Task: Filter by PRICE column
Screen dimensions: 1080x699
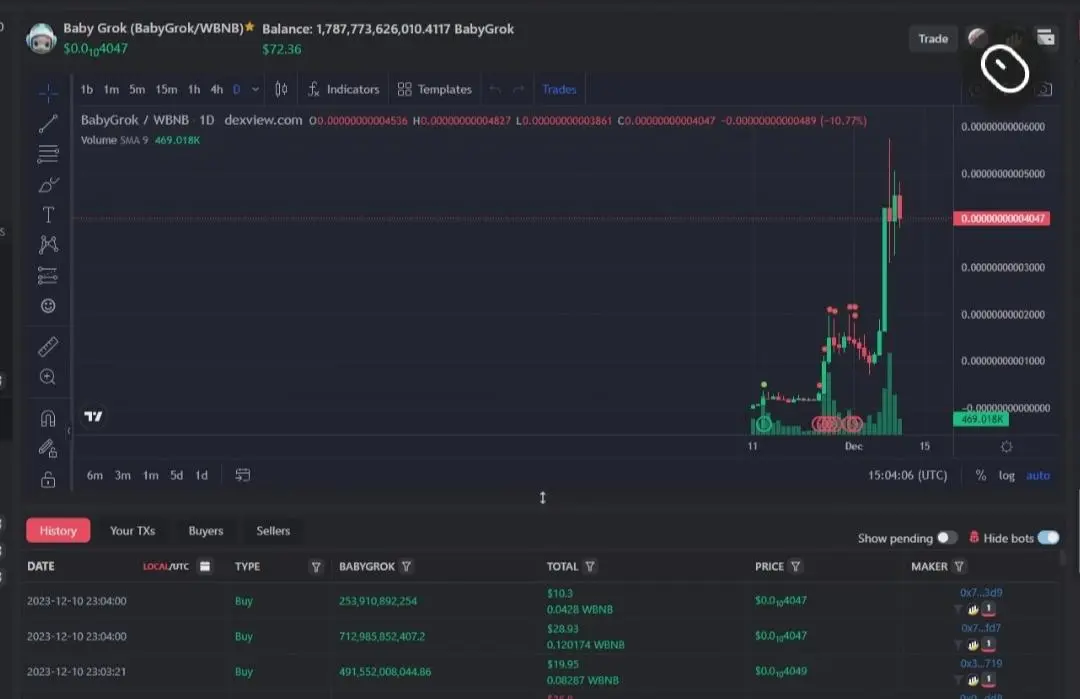Action: 796,566
